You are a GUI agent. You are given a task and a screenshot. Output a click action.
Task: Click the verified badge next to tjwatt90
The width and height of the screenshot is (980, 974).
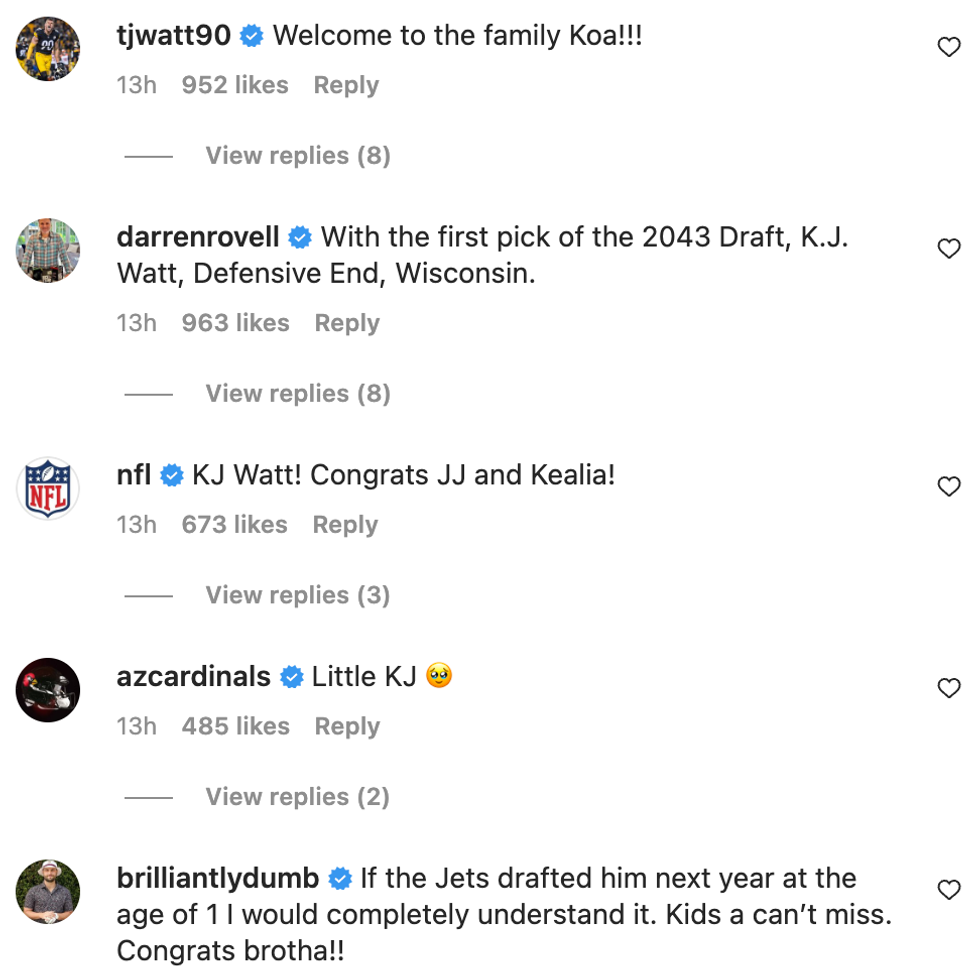click(250, 34)
